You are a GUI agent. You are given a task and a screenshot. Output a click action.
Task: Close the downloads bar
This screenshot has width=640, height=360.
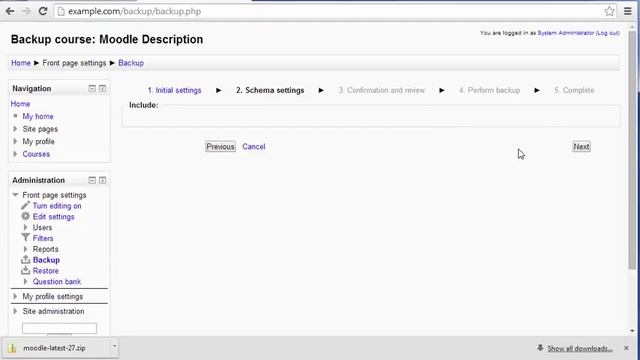point(626,348)
